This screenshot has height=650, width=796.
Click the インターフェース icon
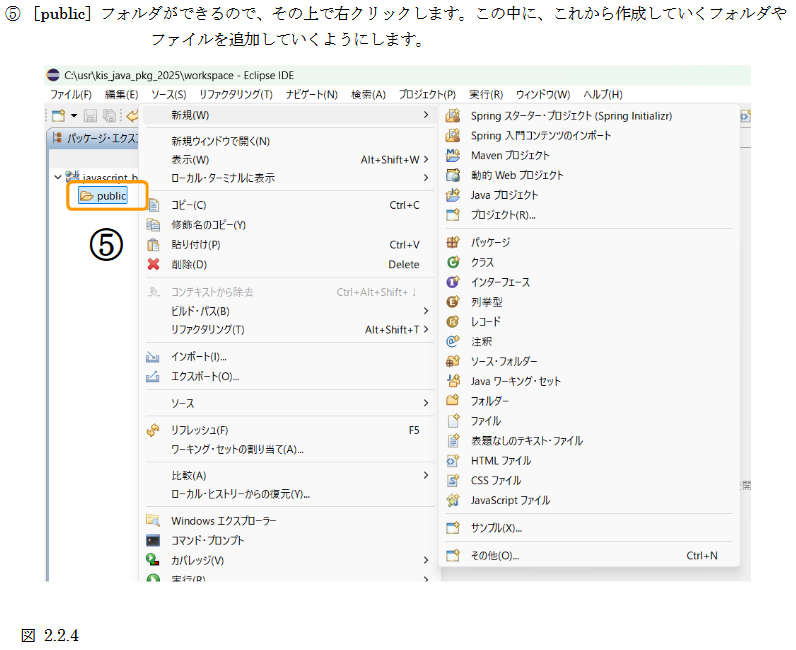point(453,282)
